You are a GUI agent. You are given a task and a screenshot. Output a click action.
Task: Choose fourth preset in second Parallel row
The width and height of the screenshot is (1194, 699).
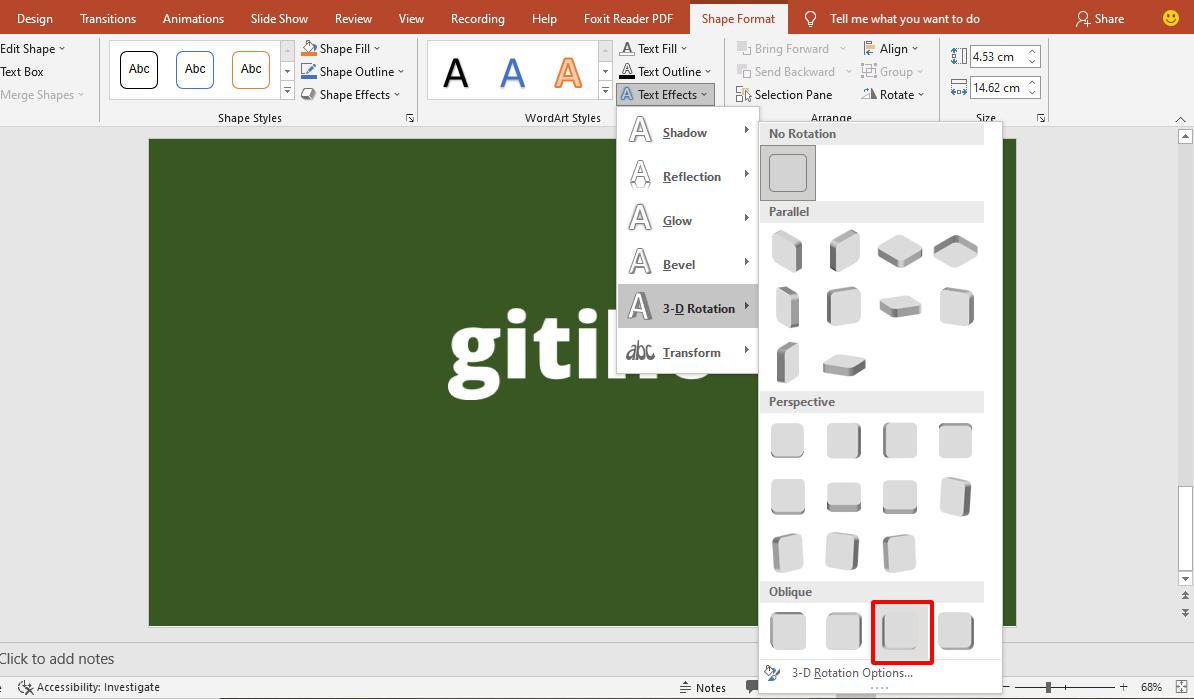[956, 307]
